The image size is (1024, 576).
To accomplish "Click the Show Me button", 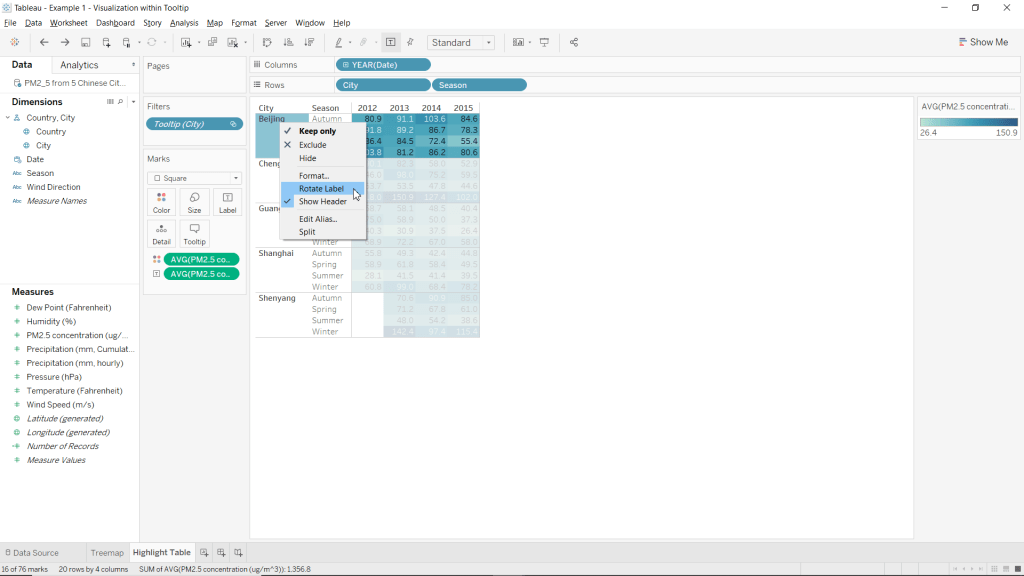I will [982, 43].
